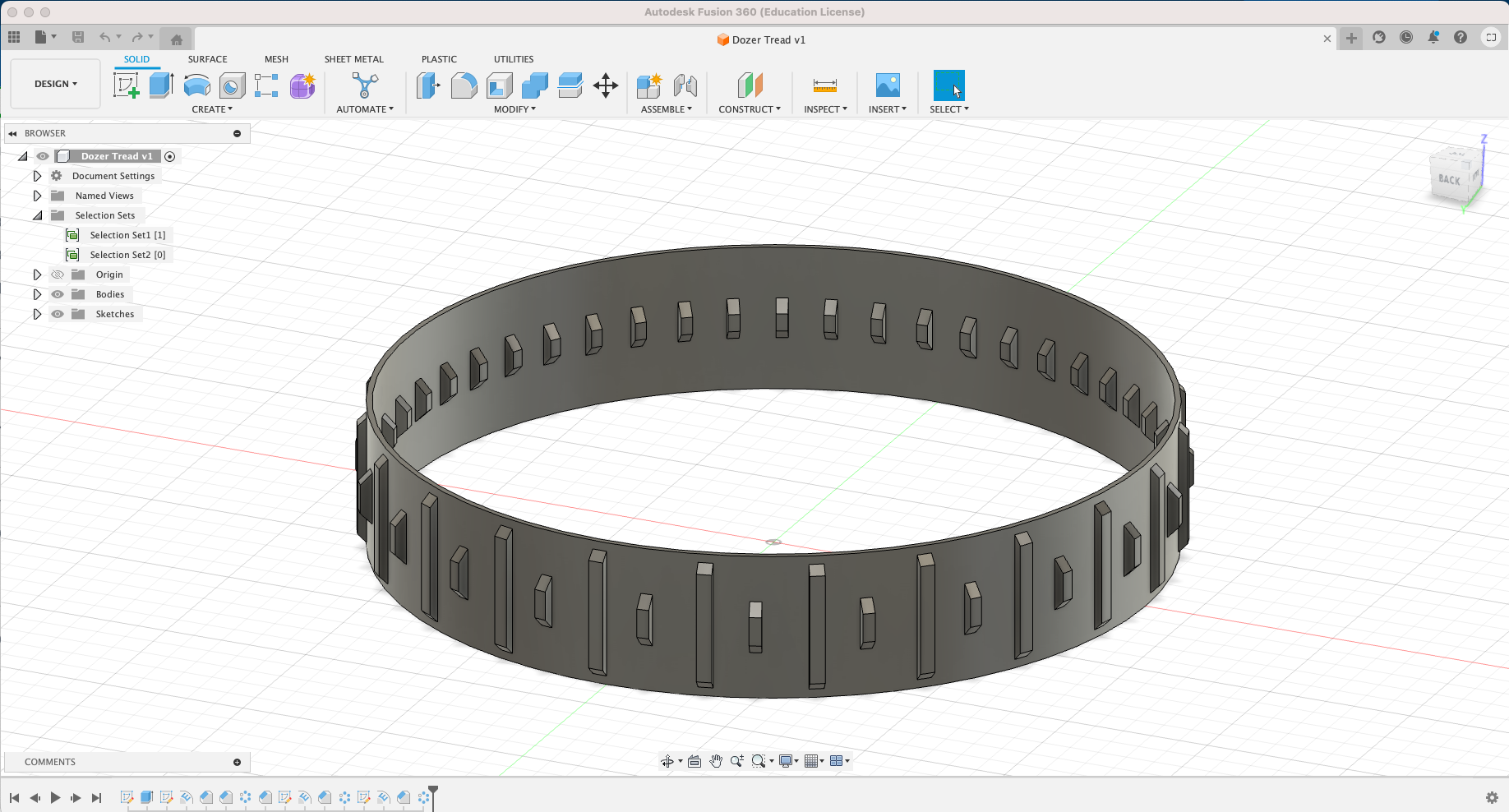Collapse the Selection Sets folder
This screenshot has height=812, width=1509.
37,215
